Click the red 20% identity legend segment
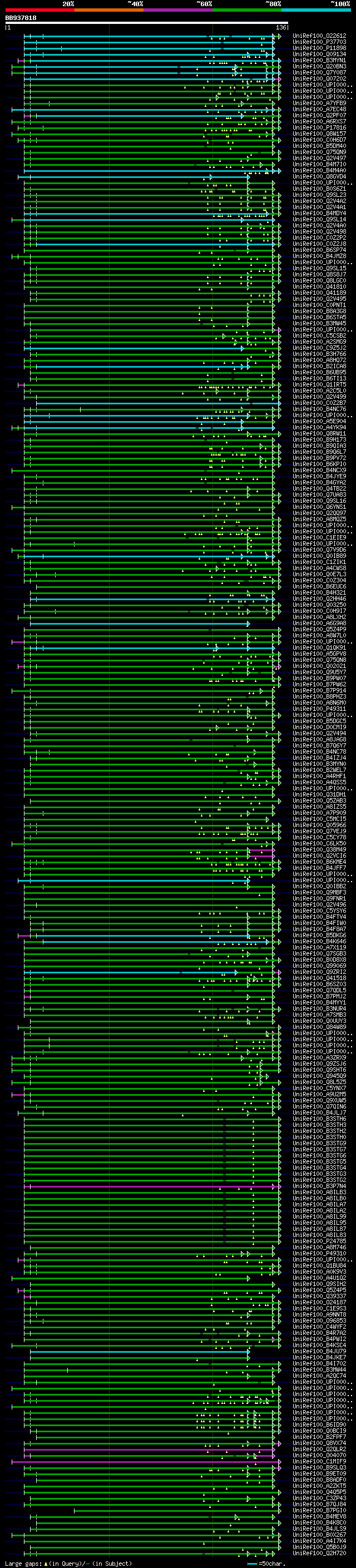The width and height of the screenshot is (356, 1568). click(39, 10)
